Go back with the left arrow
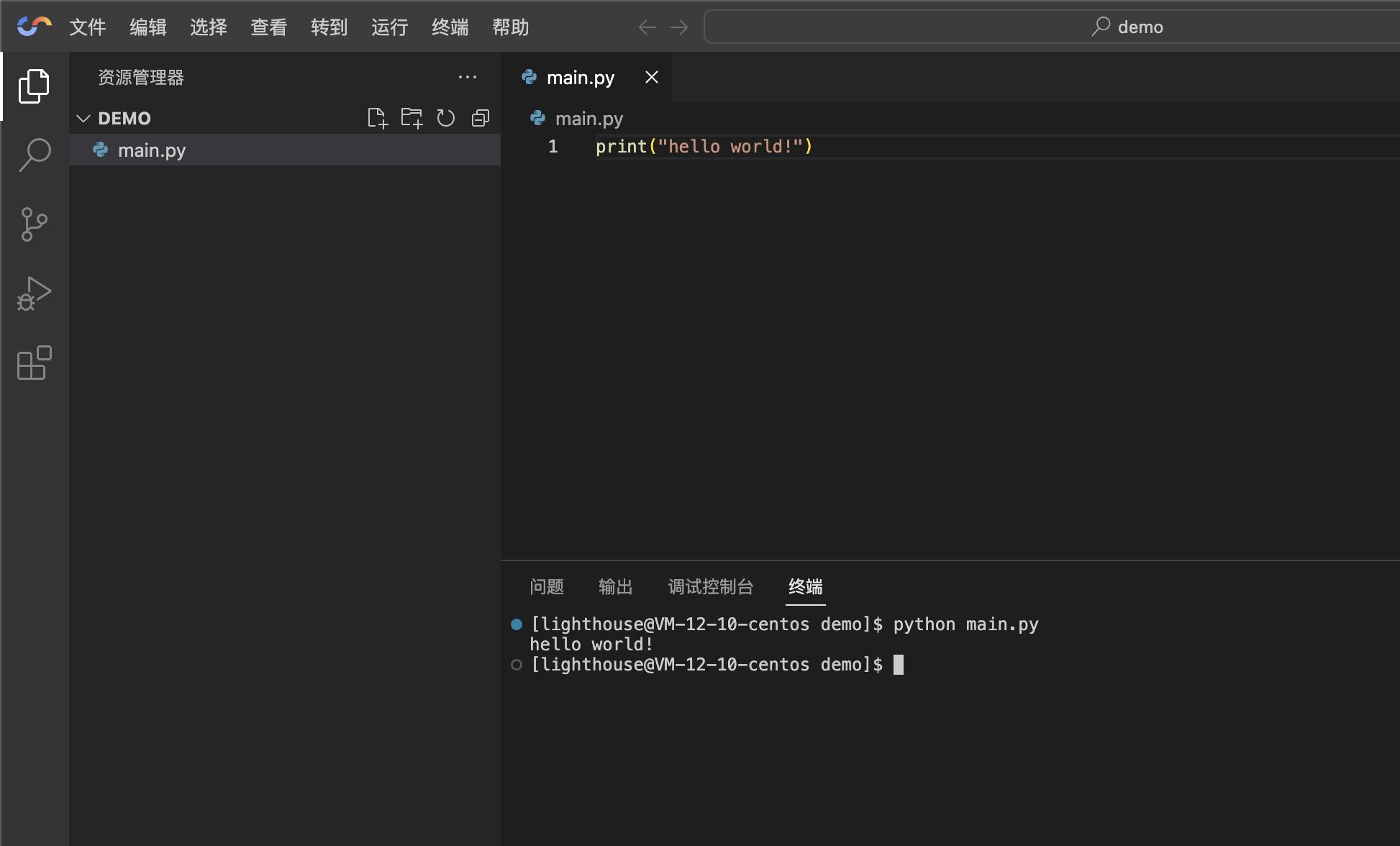This screenshot has width=1400, height=846. [x=647, y=27]
